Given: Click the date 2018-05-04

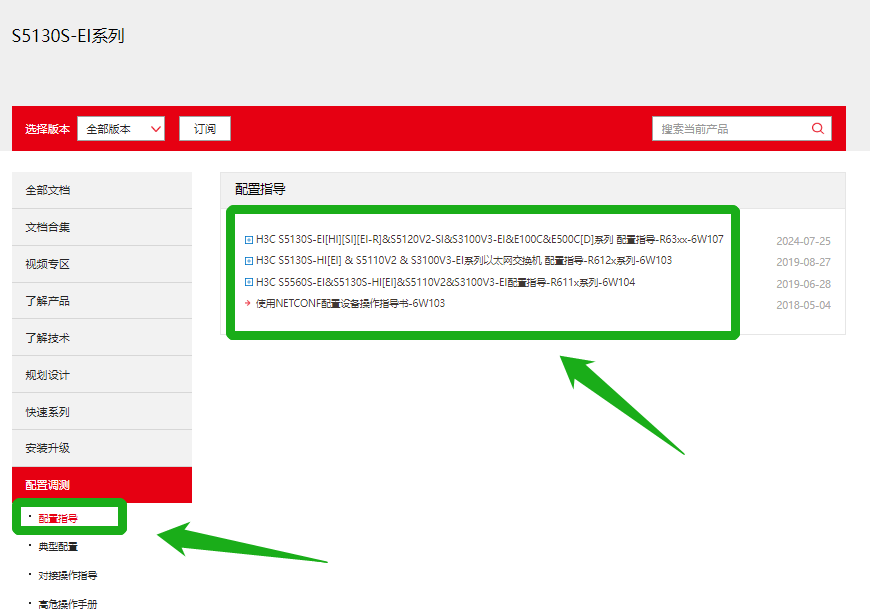Looking at the screenshot, I should (803, 305).
